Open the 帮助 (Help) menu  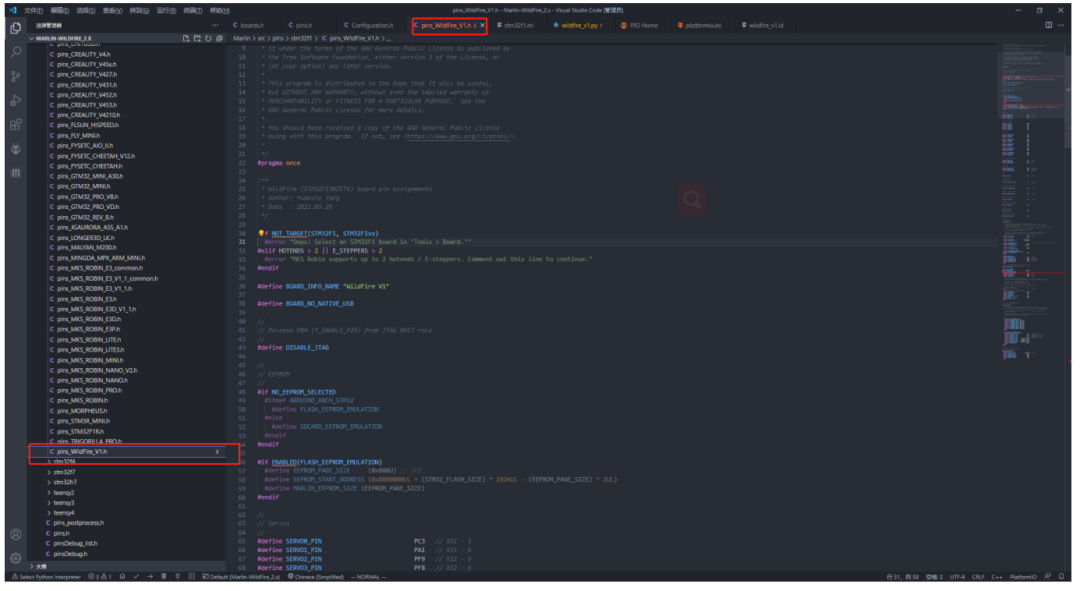coord(219,10)
